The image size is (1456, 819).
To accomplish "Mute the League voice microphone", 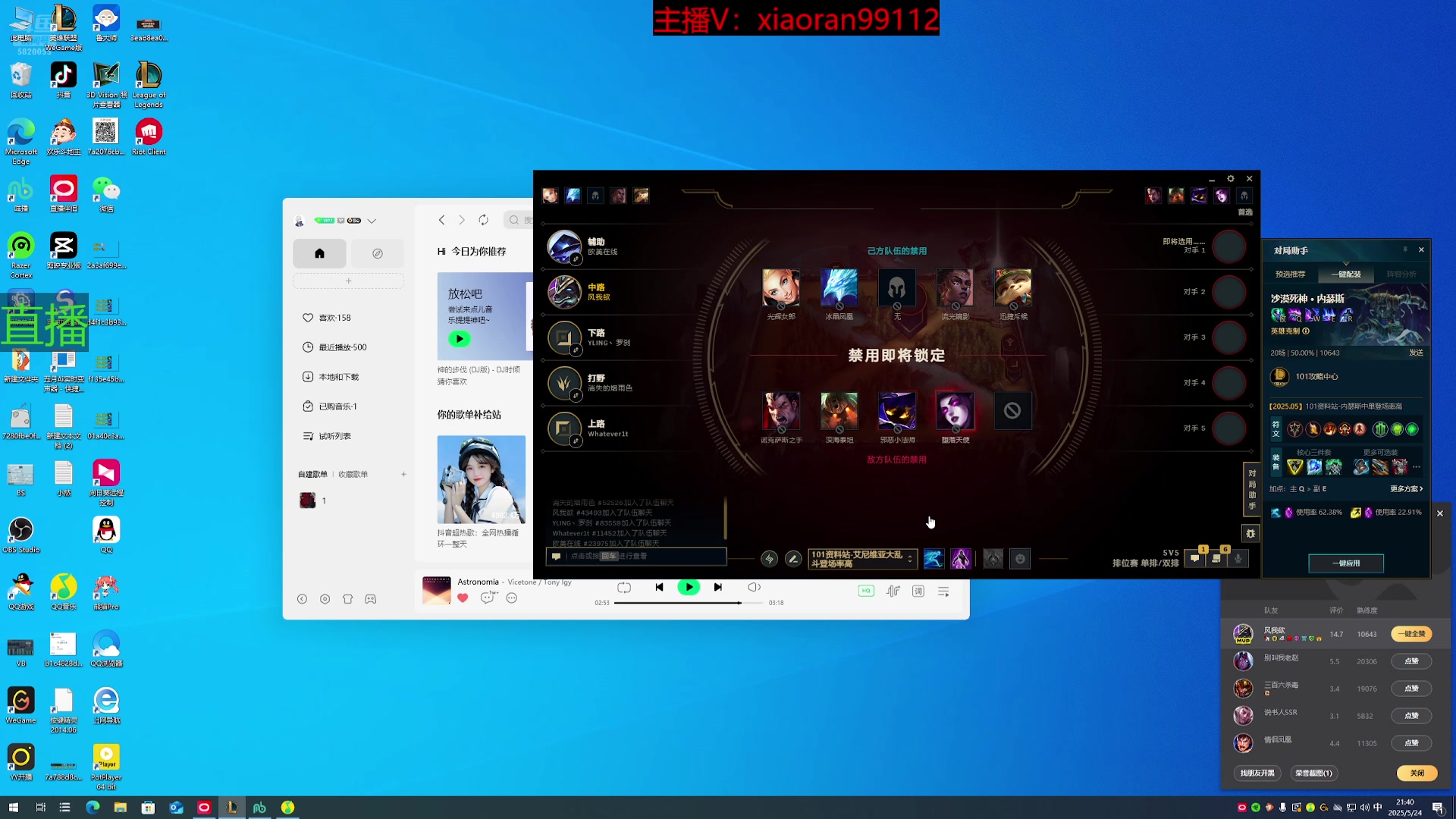I will point(1238,559).
